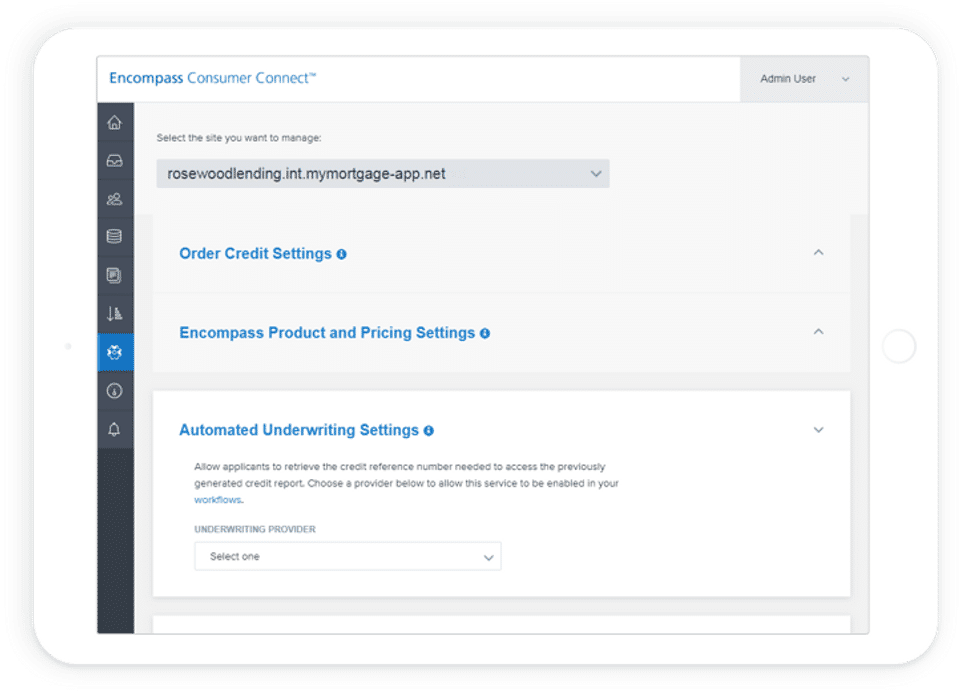
Task: Click the 'Select the site you want to manage:' label
Action: point(239,138)
